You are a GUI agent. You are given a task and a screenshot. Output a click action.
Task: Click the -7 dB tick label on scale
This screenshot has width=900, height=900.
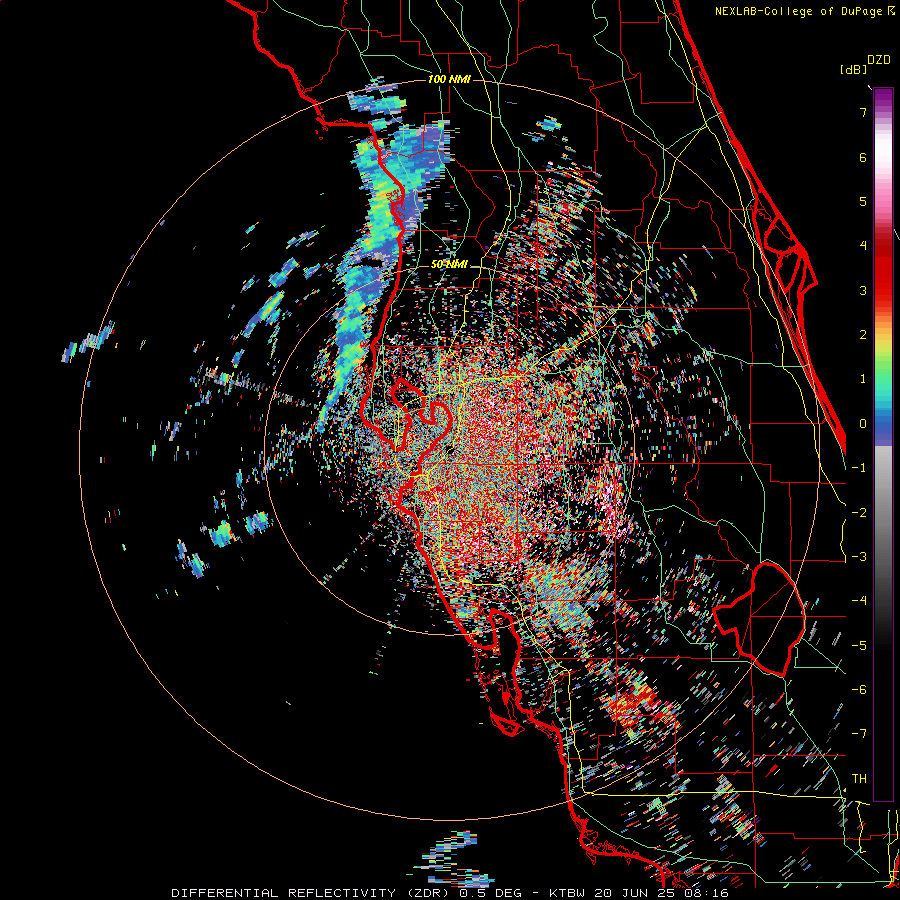point(859,734)
